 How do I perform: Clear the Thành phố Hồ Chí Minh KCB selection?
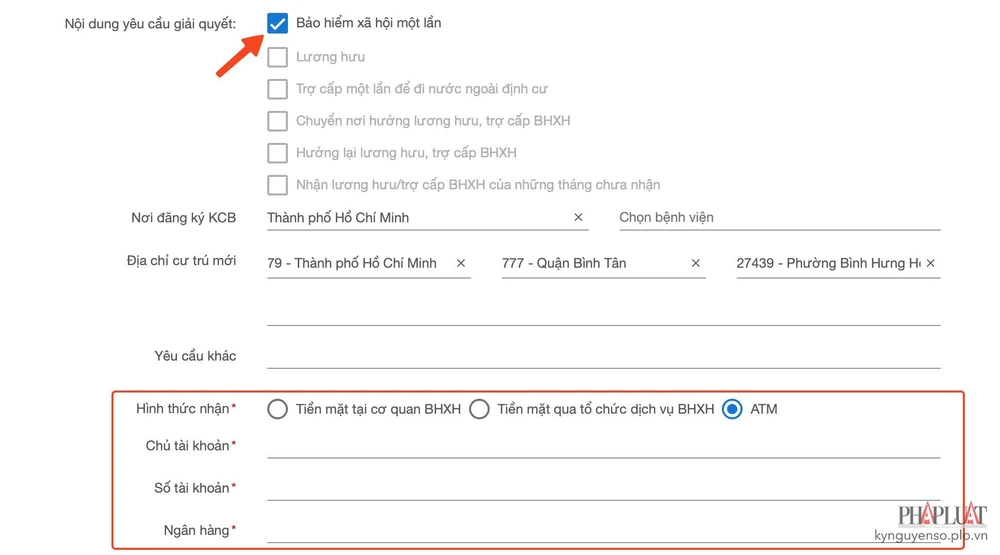[x=578, y=217]
